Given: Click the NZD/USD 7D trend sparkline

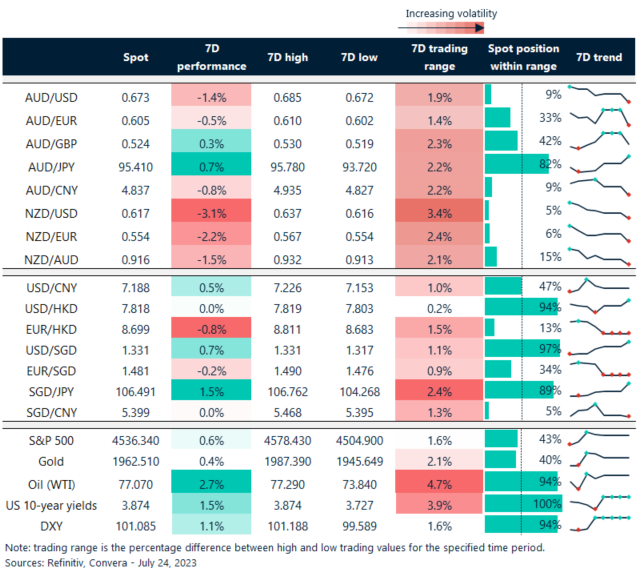Looking at the screenshot, I should 599,211.
